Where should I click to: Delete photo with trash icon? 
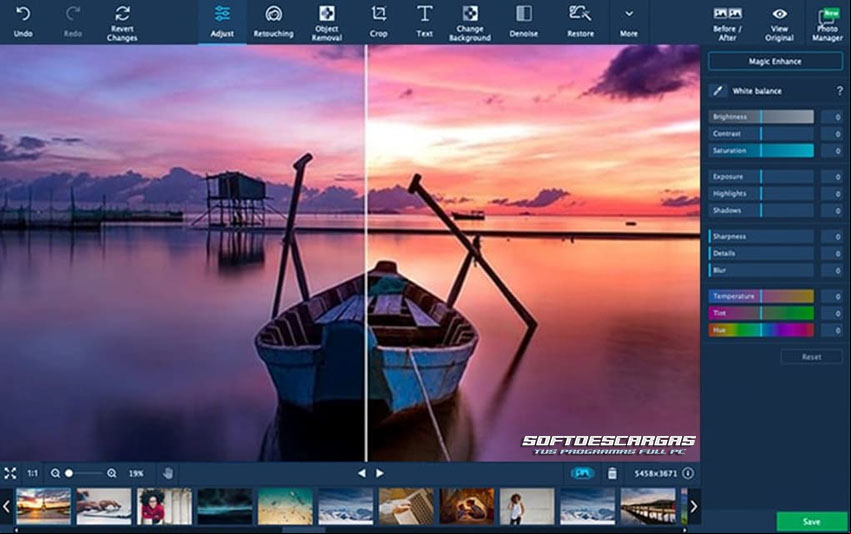coord(612,473)
